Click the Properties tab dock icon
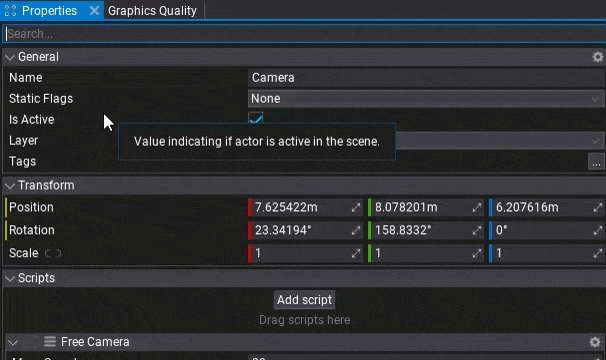The height and width of the screenshot is (360, 606). point(10,10)
